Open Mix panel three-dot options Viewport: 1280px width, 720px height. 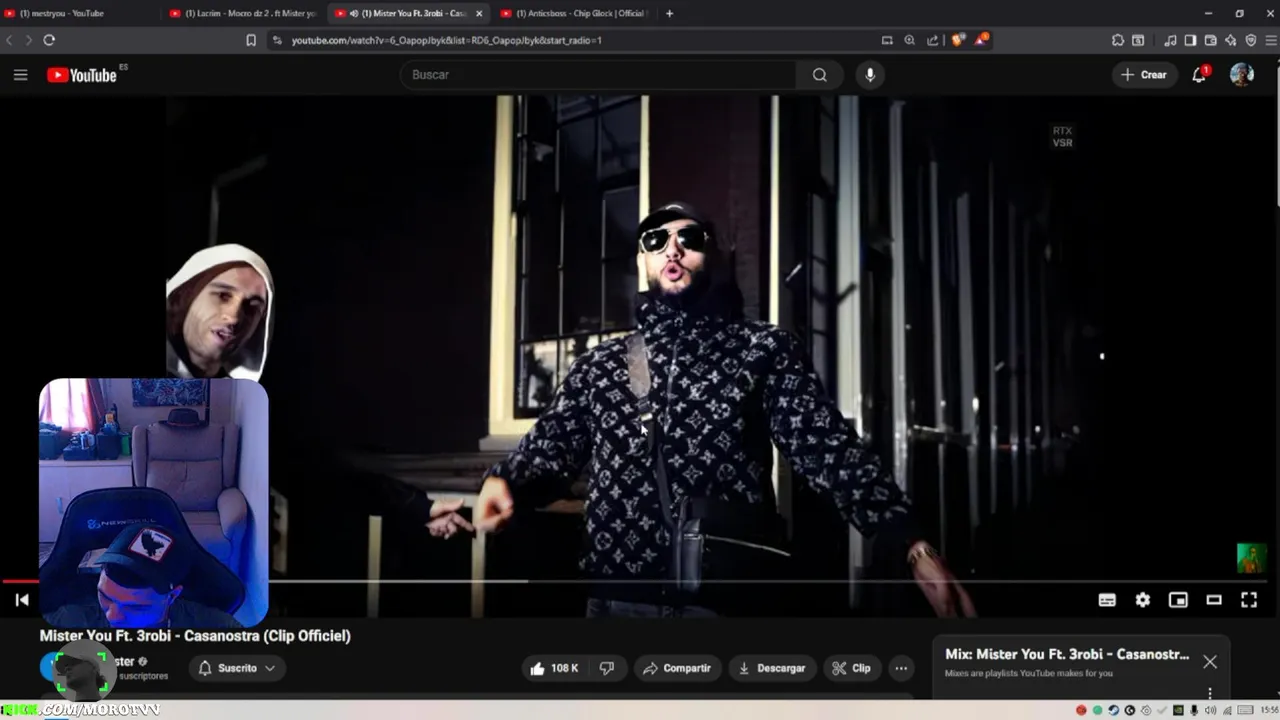coord(1210,693)
